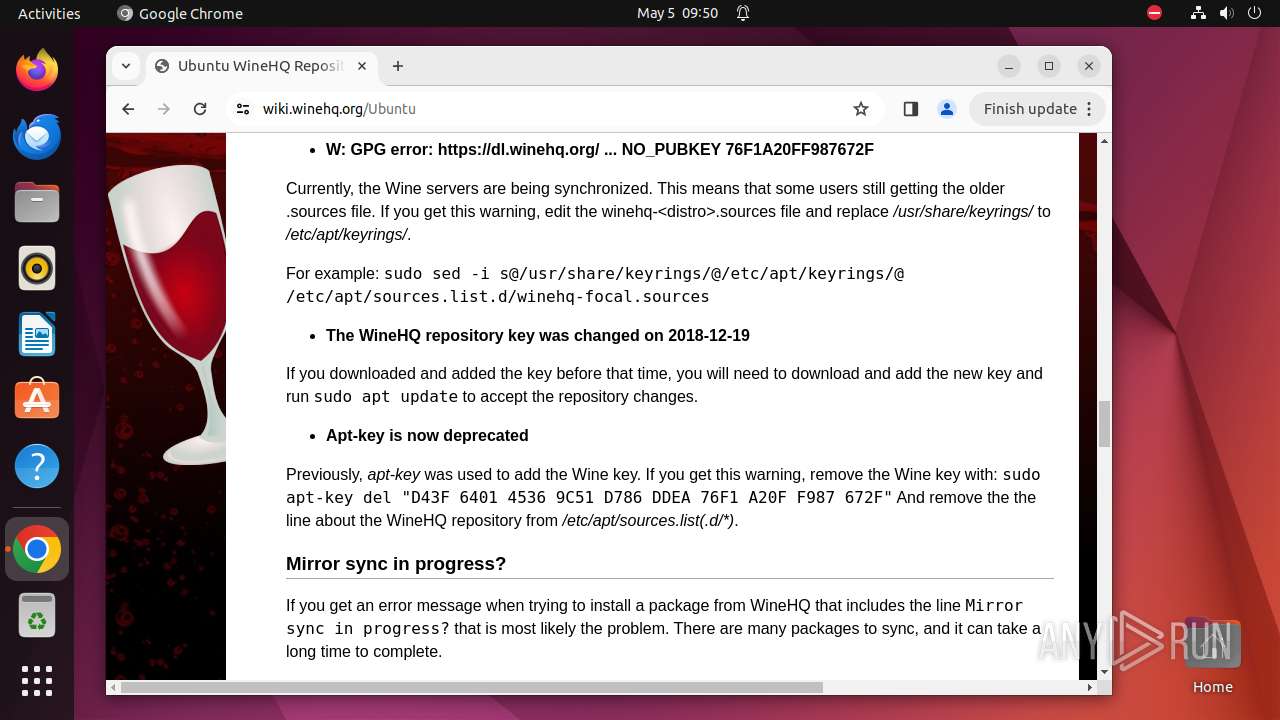Click the scroll up arrow of page
This screenshot has height=720, width=1280.
1105,141
